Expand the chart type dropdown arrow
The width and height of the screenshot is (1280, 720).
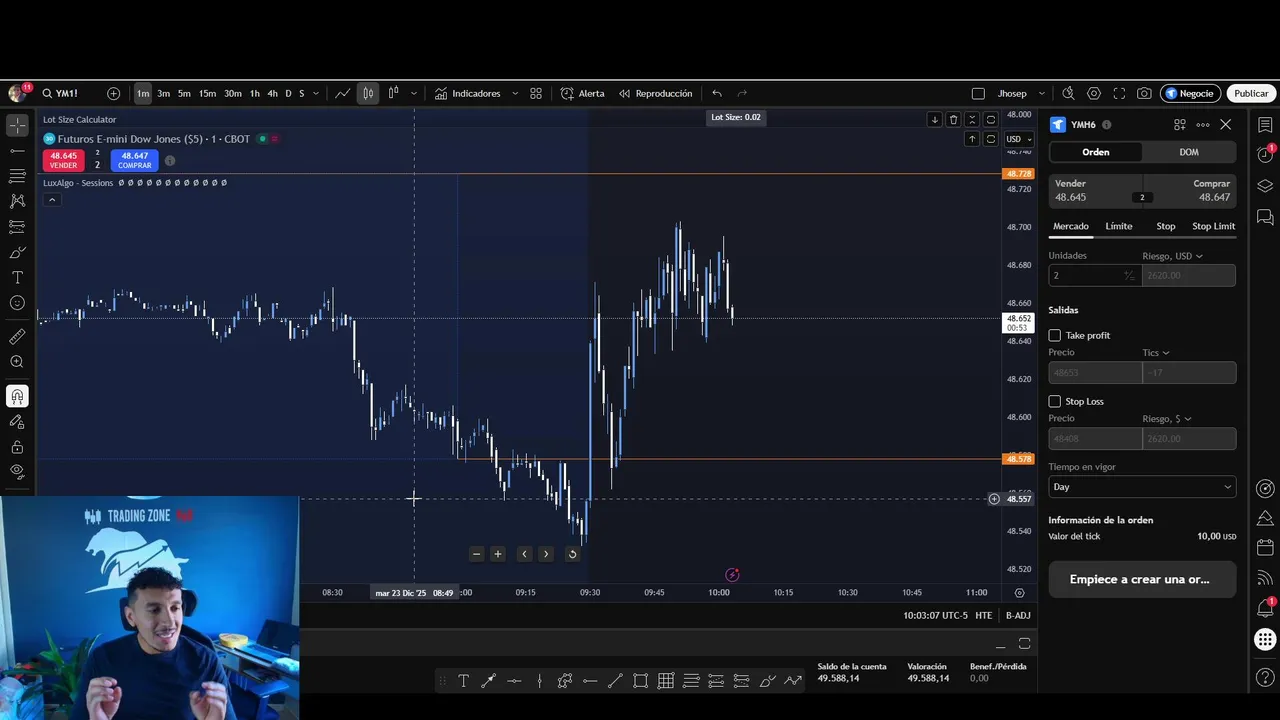(x=414, y=93)
